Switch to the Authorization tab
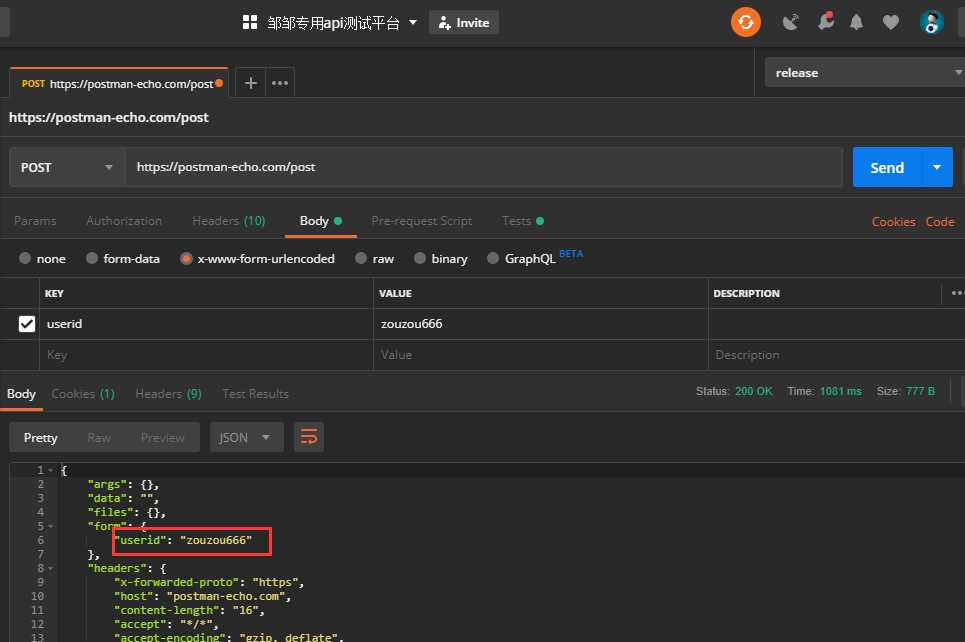The height and width of the screenshot is (642, 965). click(x=124, y=221)
